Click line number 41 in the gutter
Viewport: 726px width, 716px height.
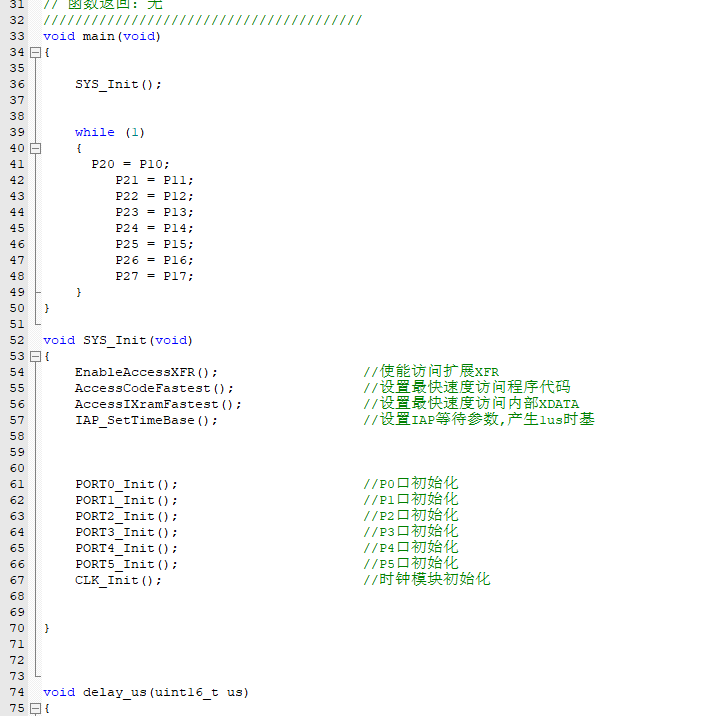tap(17, 164)
